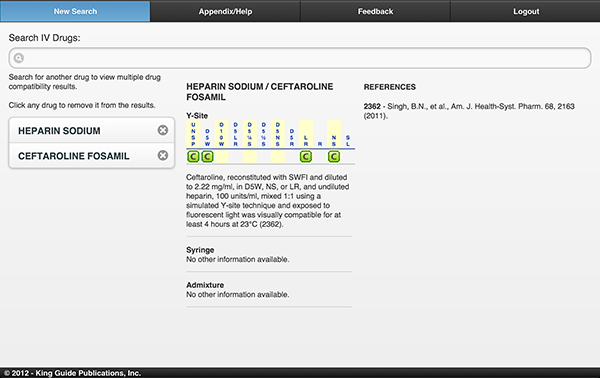Click the NS column header
Screen dimensions: 600x378
[334, 141]
